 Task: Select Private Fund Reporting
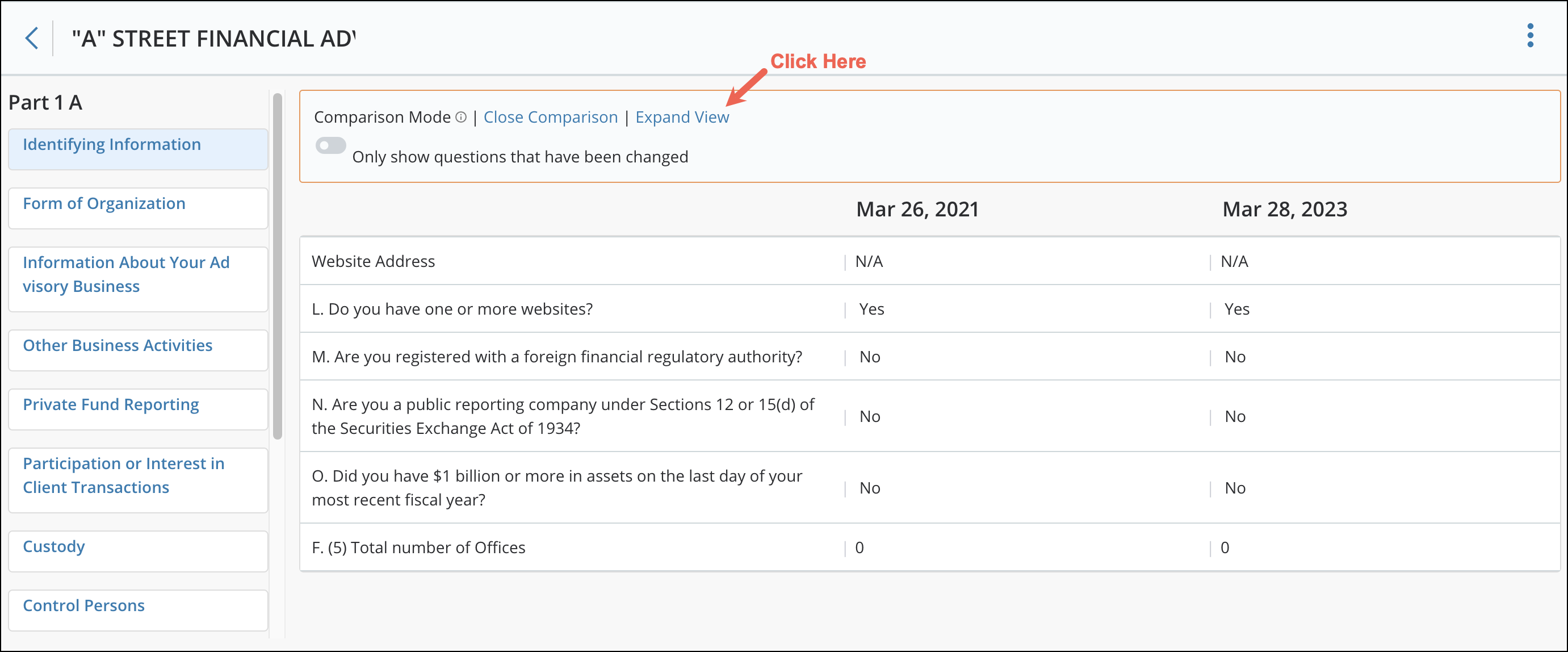point(110,404)
